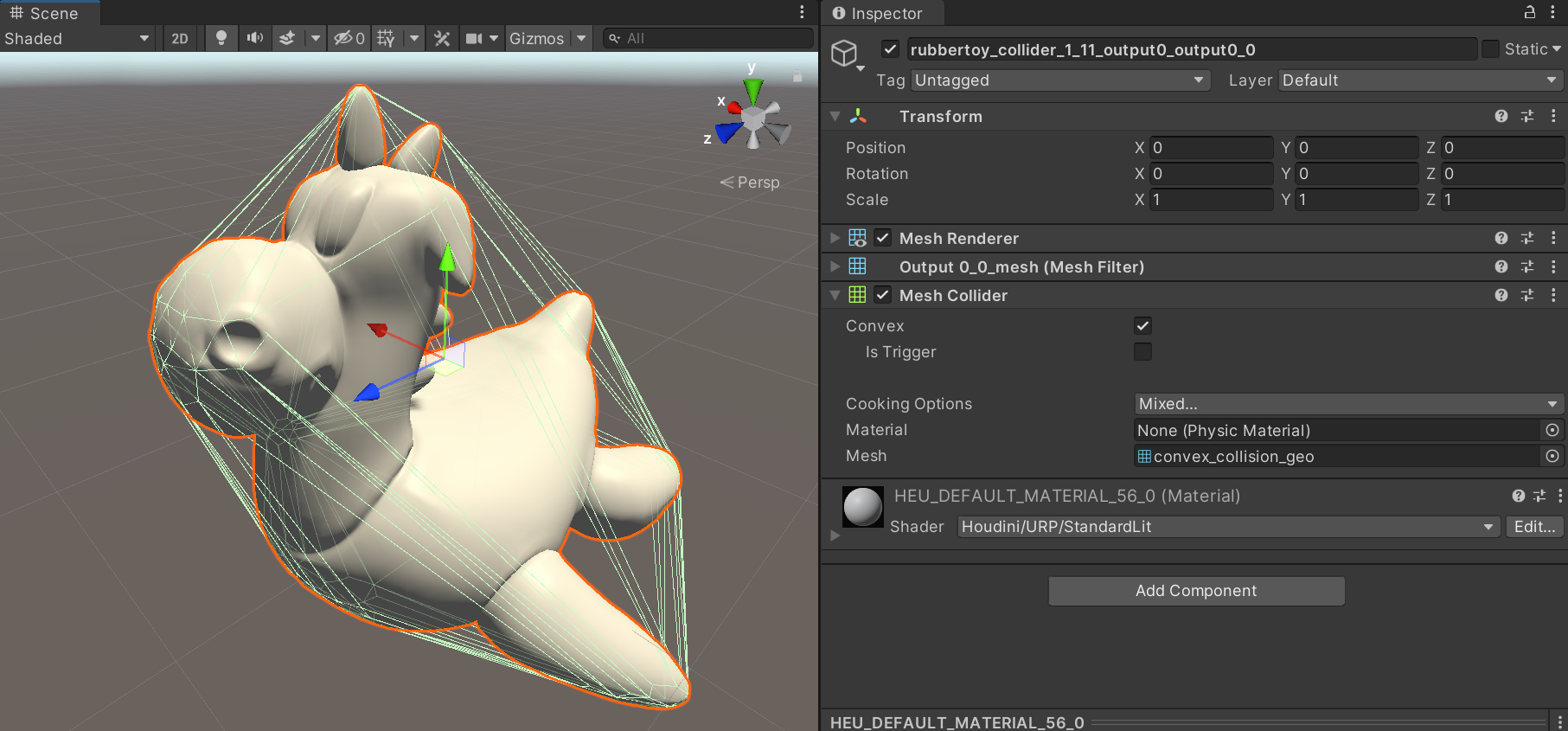Image resolution: width=1568 pixels, height=731 pixels.
Task: Open Gizmos dropdown arrow
Action: [x=581, y=38]
